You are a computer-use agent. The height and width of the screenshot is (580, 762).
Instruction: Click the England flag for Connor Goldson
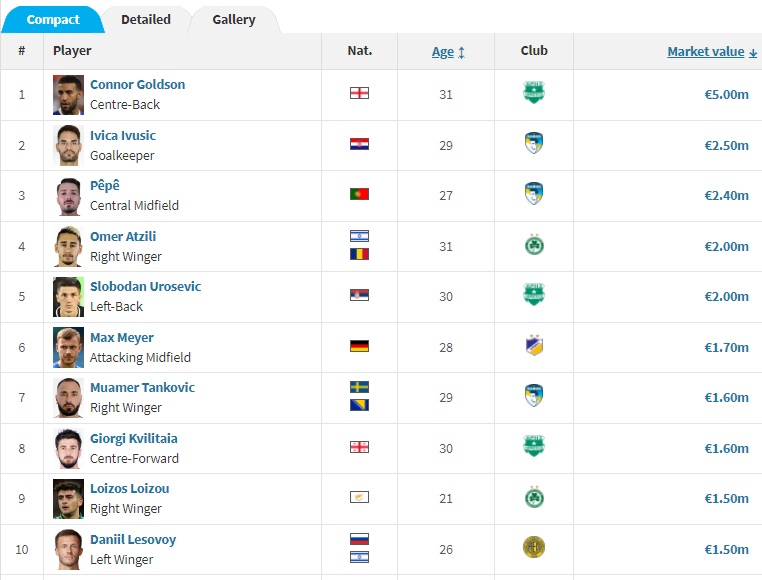(x=359, y=93)
